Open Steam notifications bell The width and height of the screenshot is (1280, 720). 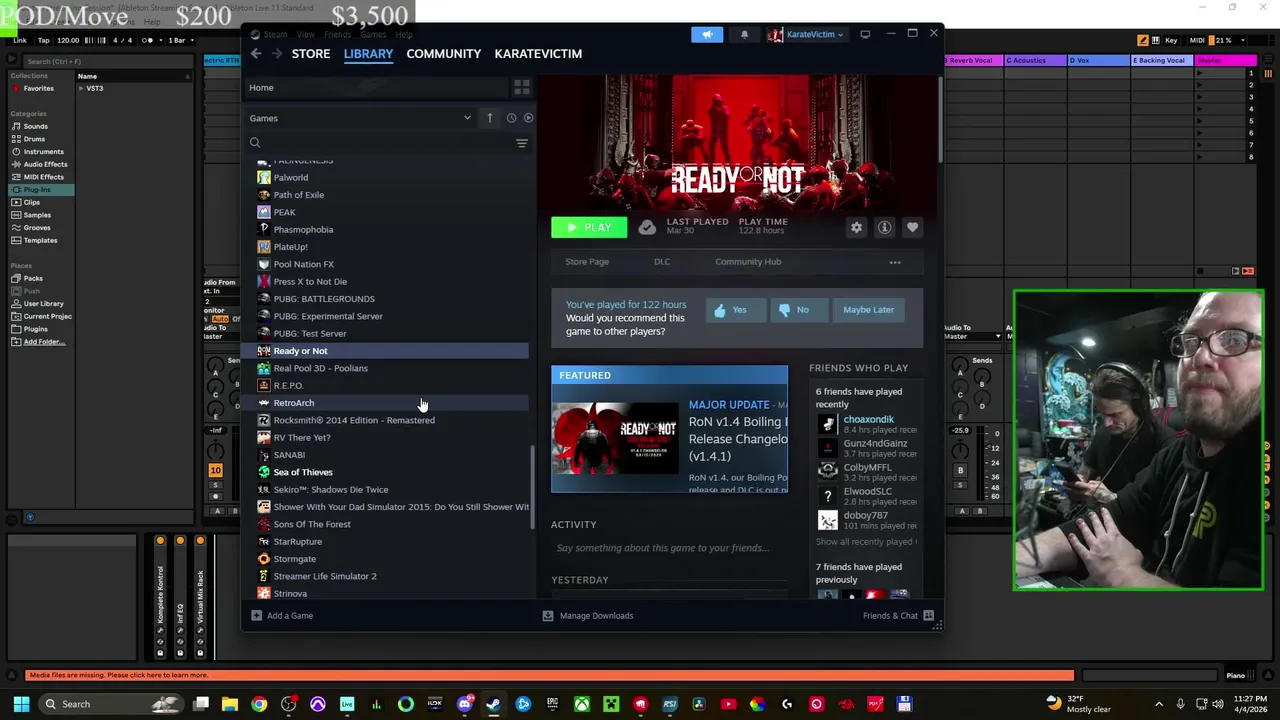pyautogui.click(x=744, y=34)
